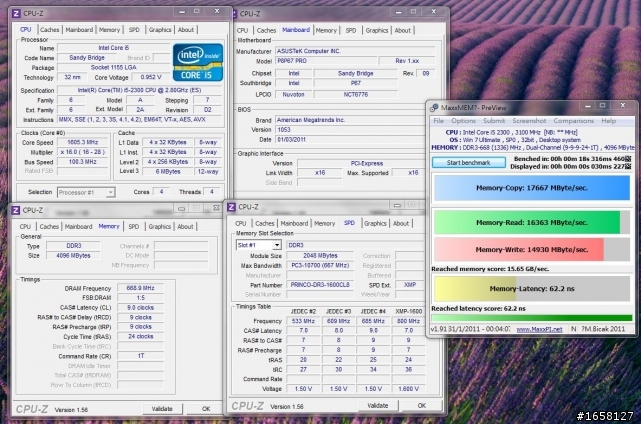Click OK in SPD window
This screenshot has width=641, height=424.
[422, 406]
